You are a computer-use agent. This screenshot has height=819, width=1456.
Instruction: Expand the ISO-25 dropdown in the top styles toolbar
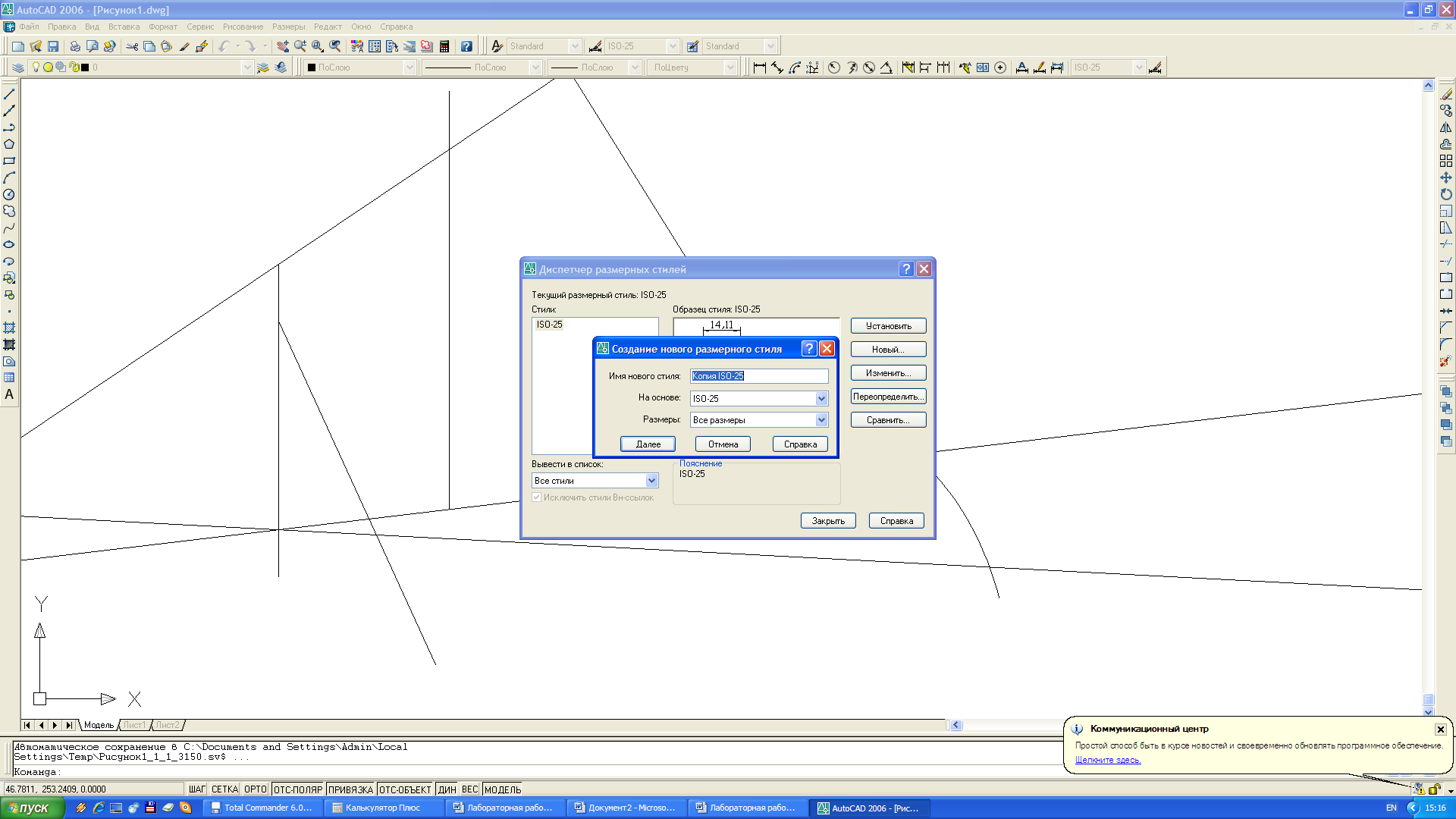(673, 46)
